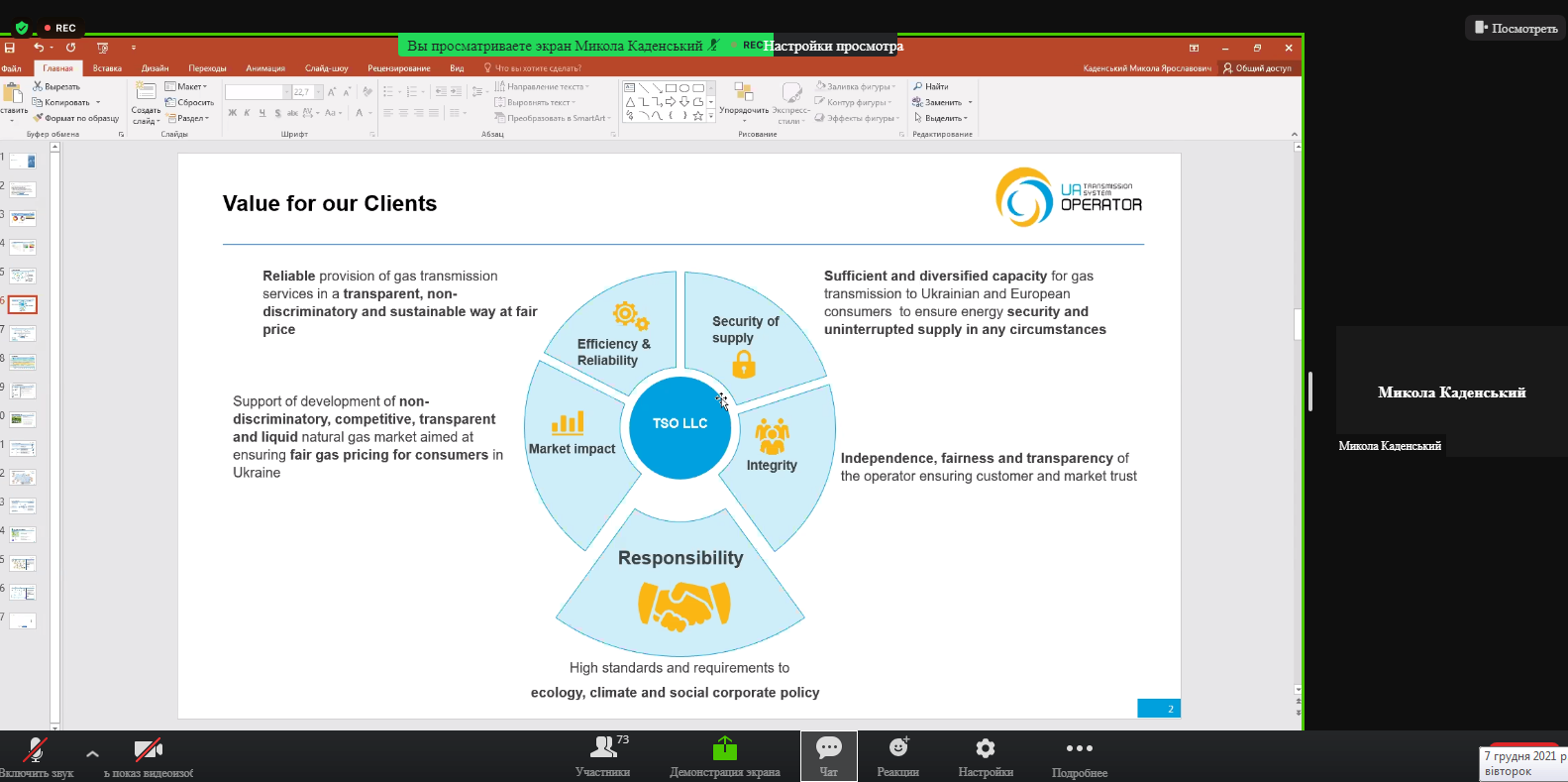This screenshot has width=1568, height=782.
Task: Open the Участники list
Action: [602, 755]
